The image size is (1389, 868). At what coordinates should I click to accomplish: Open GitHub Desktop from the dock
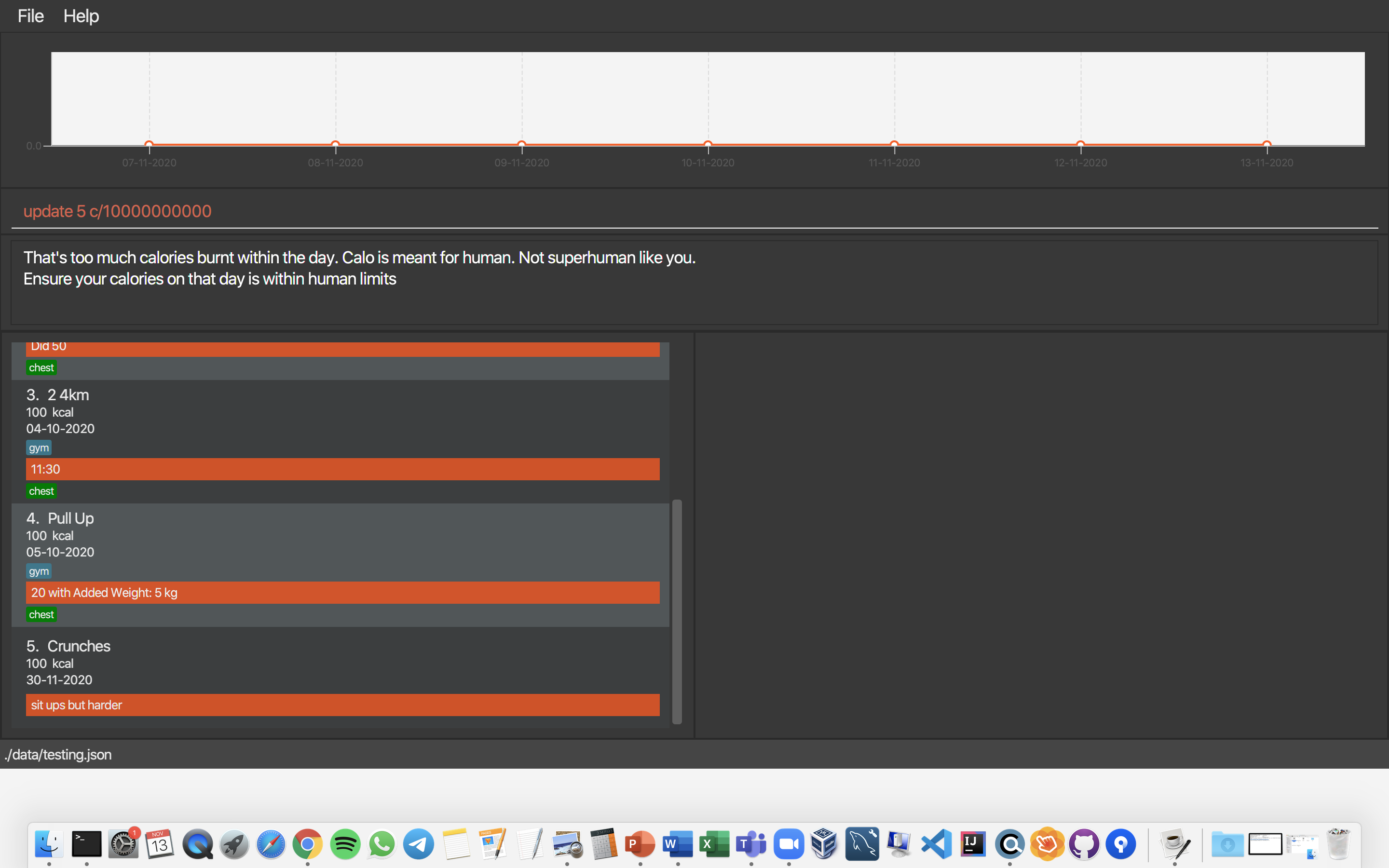click(x=1084, y=844)
